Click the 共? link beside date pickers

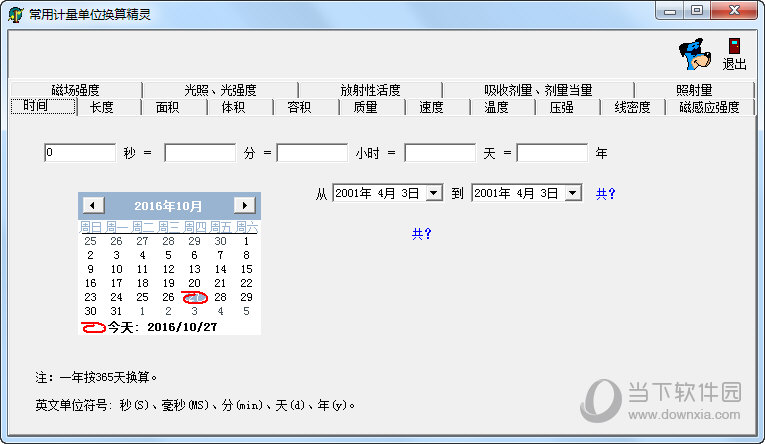(605, 194)
